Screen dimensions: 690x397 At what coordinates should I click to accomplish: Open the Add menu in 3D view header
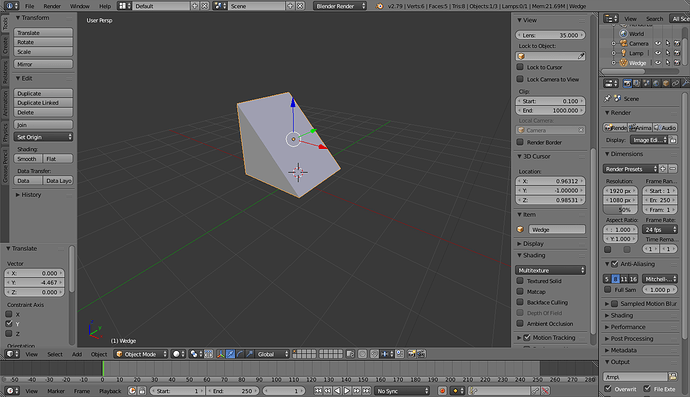point(77,354)
